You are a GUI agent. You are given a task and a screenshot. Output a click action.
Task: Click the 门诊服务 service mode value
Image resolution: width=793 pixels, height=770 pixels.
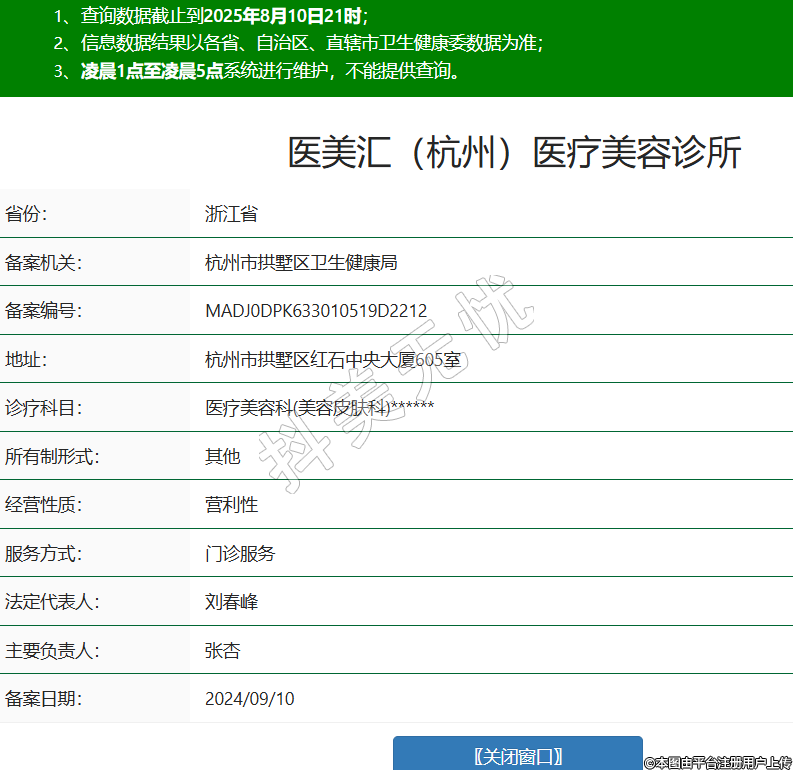(x=240, y=553)
